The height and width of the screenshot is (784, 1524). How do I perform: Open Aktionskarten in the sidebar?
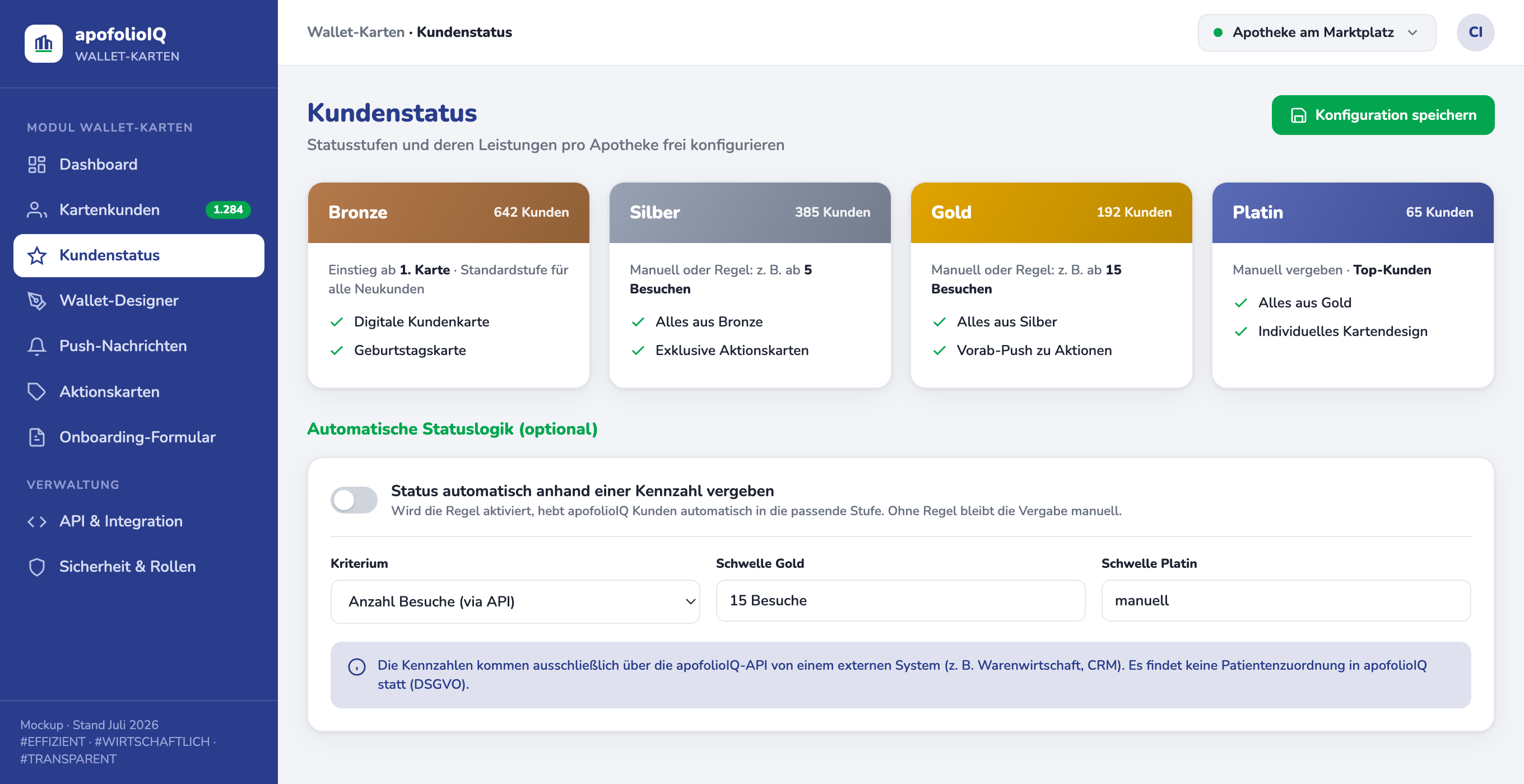[139, 391]
